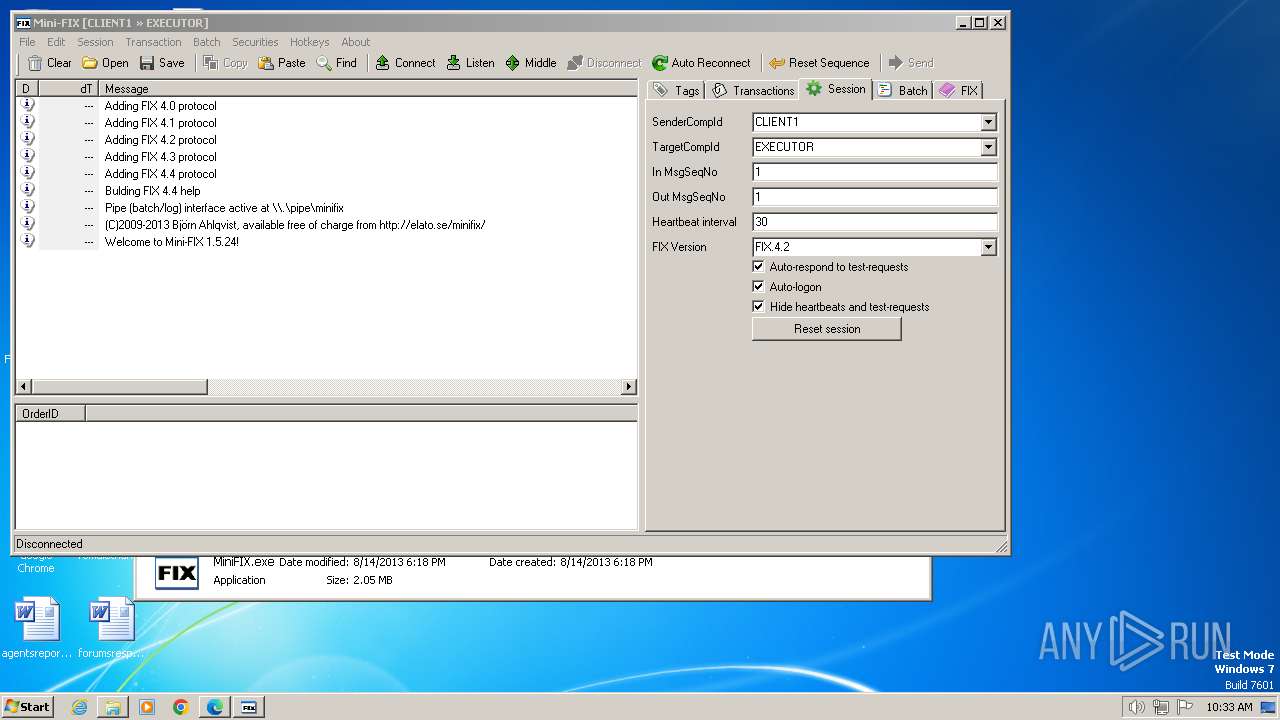Open Google Chrome from the taskbar

(181, 707)
